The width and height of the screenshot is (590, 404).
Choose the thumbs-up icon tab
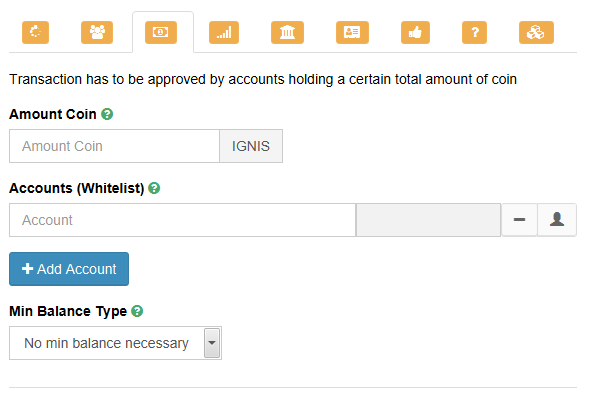(415, 32)
